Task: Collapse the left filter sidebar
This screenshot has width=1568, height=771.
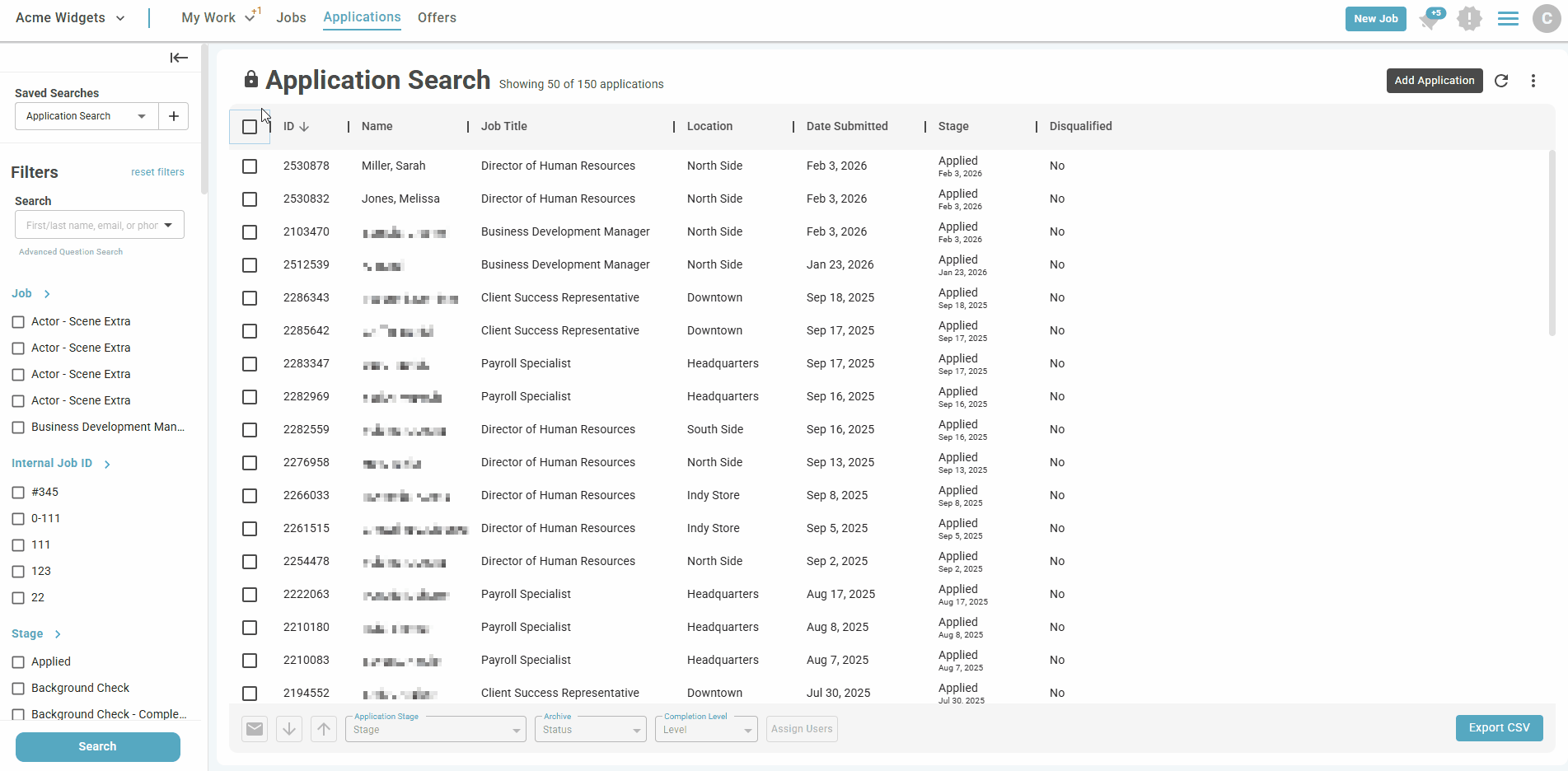Action: (x=179, y=58)
